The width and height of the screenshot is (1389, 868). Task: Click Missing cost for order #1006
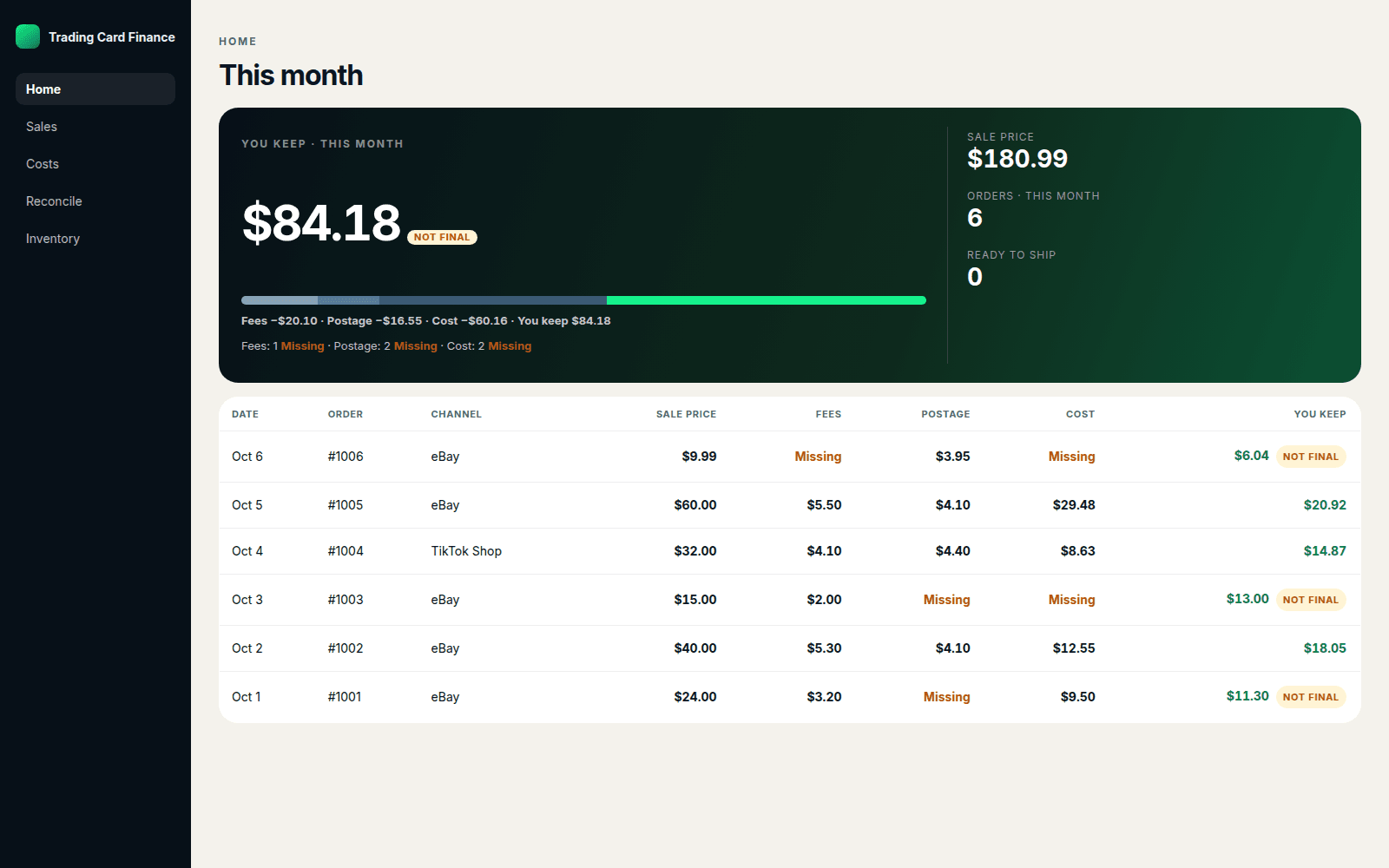click(1071, 457)
